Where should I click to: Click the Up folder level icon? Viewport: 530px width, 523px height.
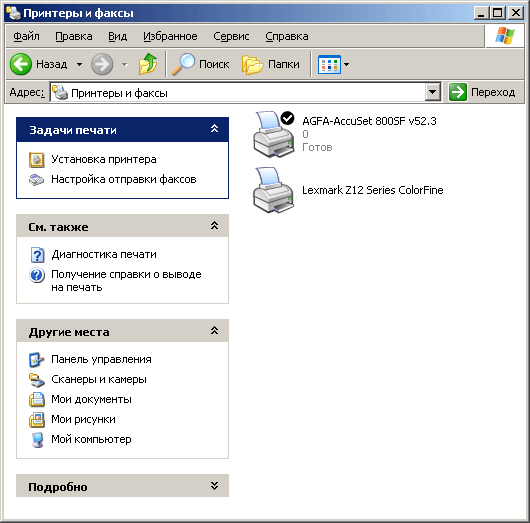148,64
